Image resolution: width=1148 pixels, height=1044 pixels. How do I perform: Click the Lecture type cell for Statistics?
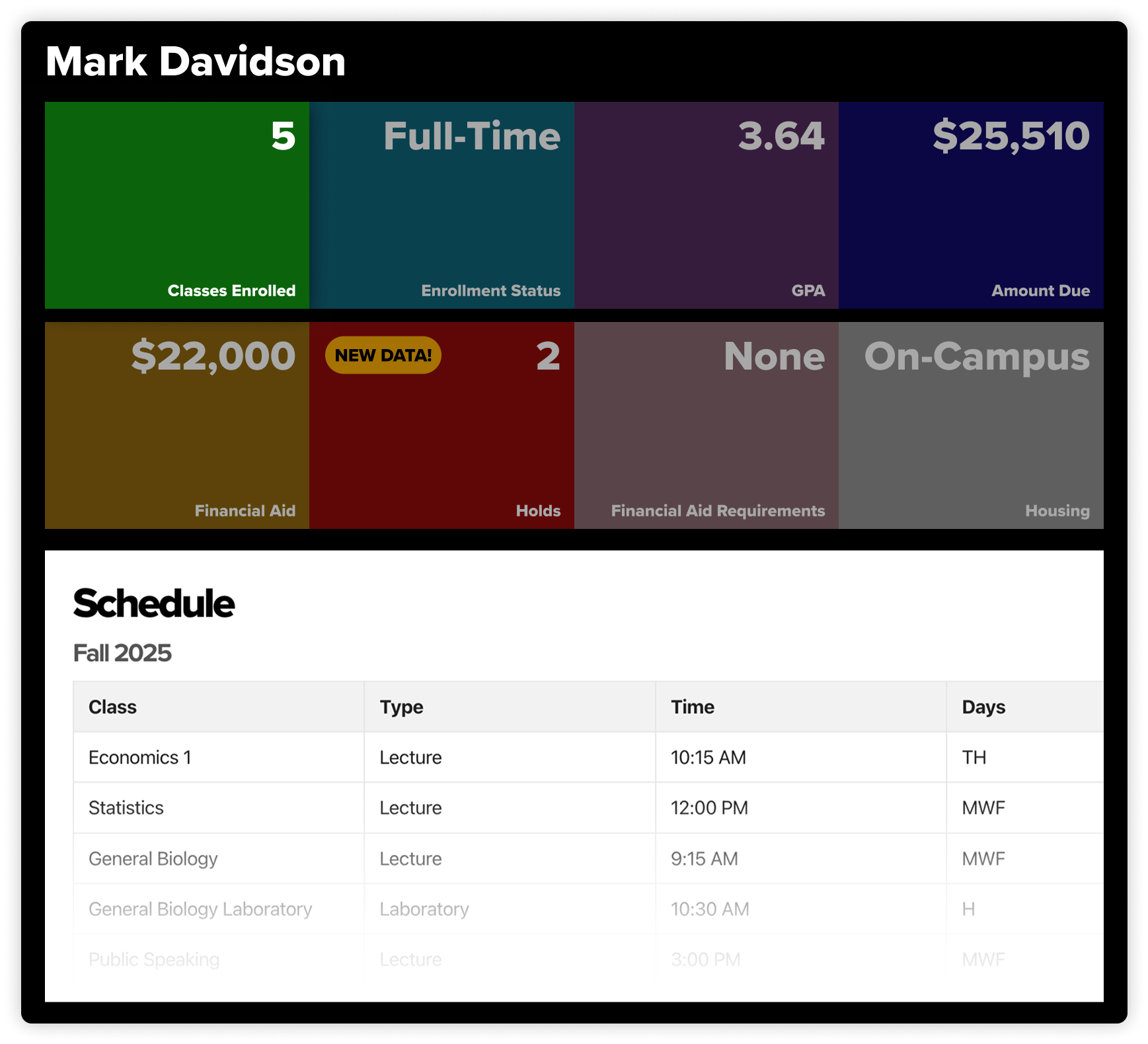pyautogui.click(x=510, y=808)
